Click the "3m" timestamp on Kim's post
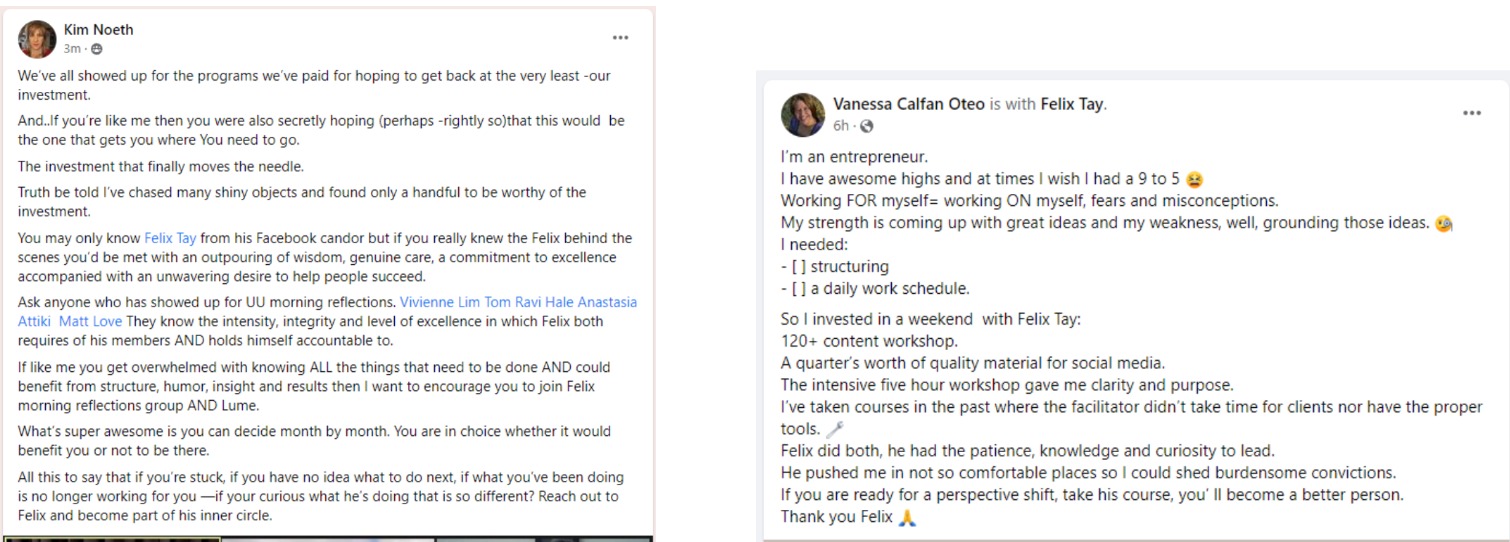The width and height of the screenshot is (1510, 542). coord(72,49)
